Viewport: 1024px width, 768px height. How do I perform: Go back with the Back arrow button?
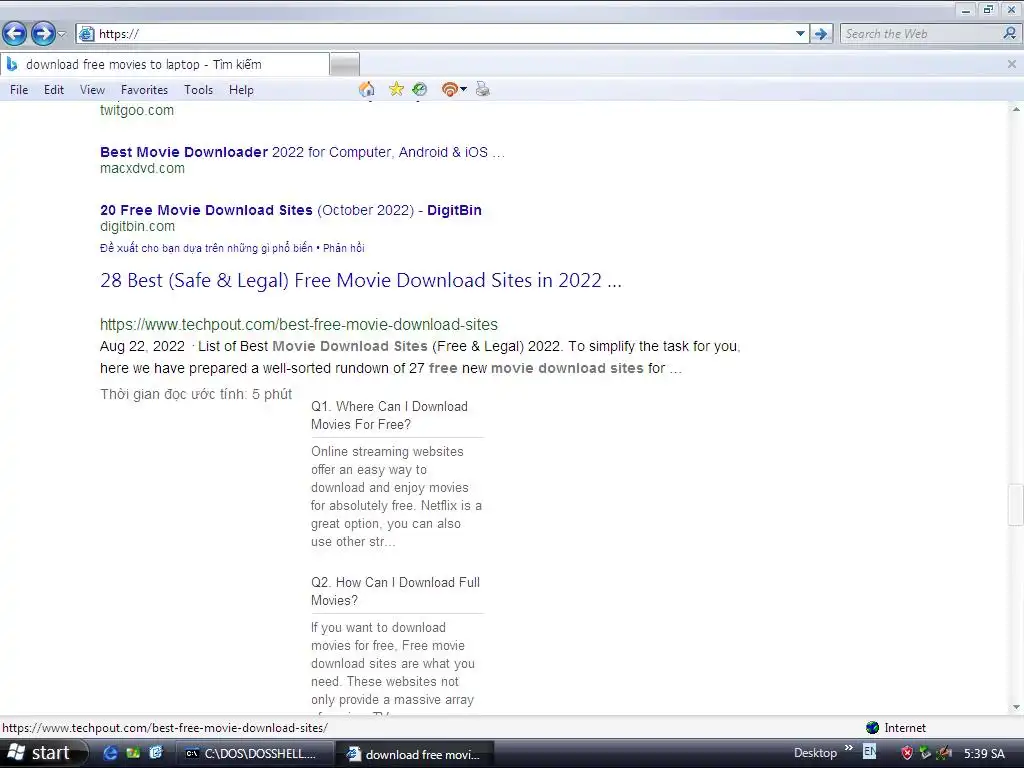tap(14, 33)
